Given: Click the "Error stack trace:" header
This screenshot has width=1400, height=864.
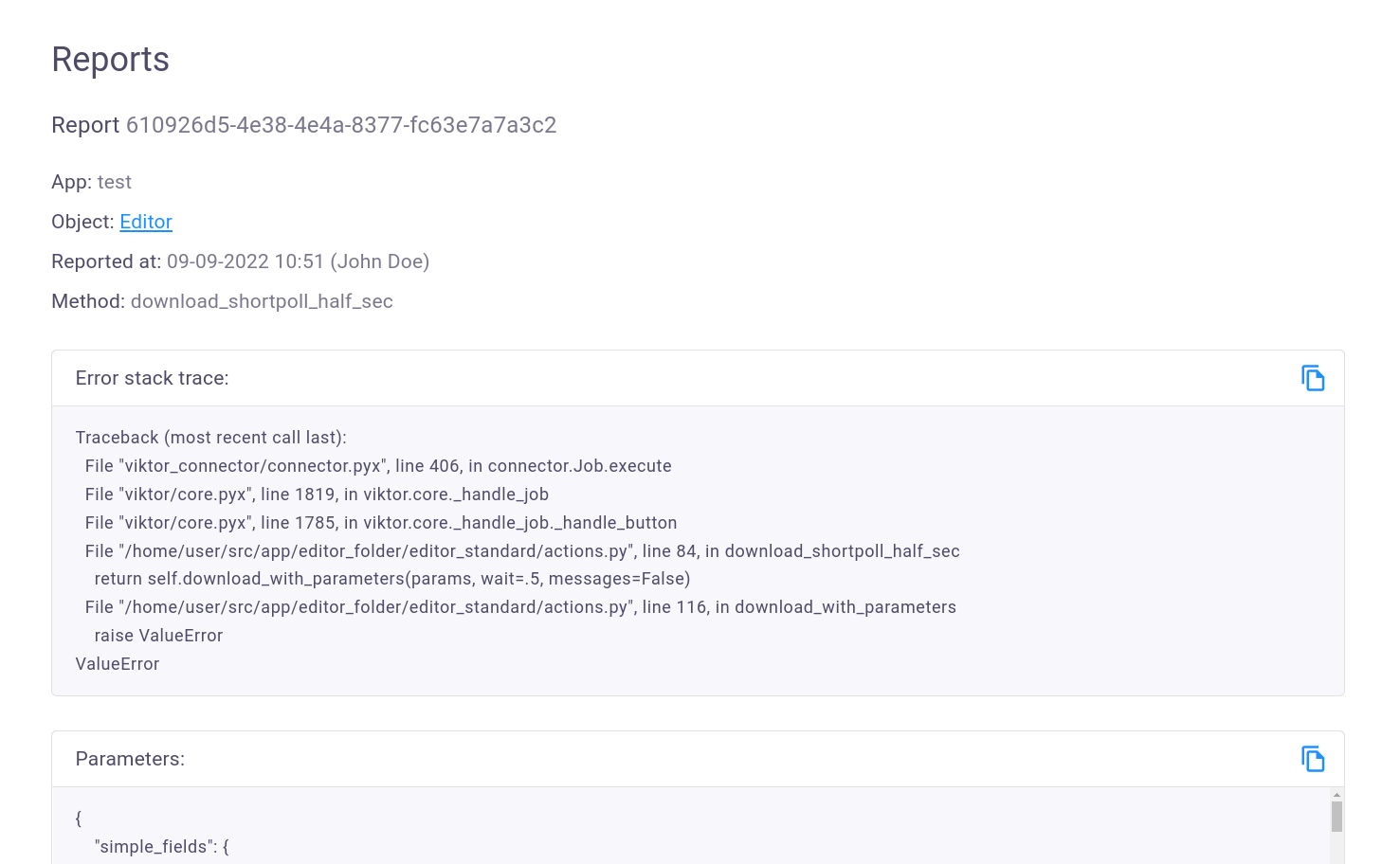Looking at the screenshot, I should click(153, 378).
